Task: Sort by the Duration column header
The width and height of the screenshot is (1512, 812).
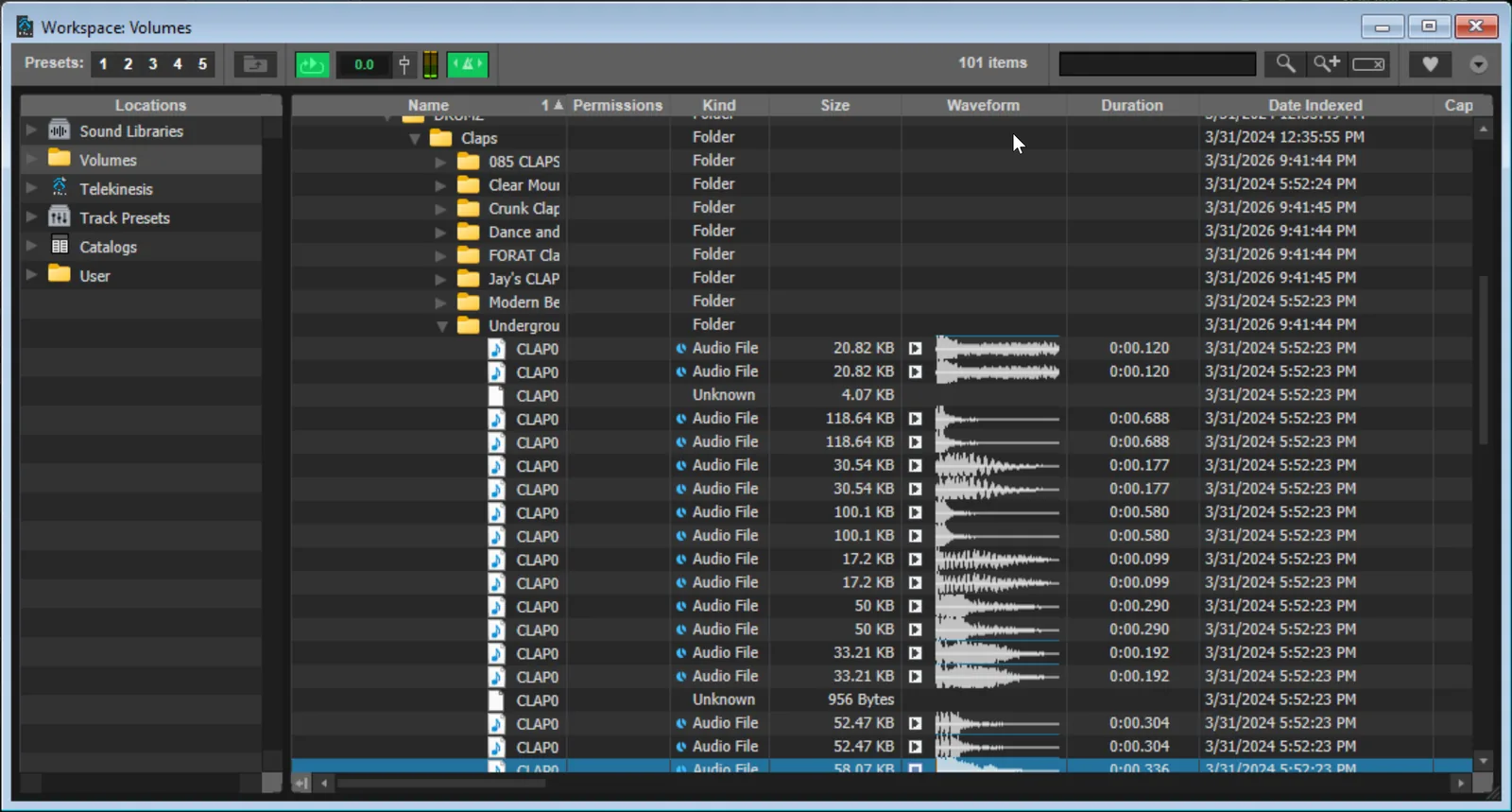Action: click(x=1132, y=105)
